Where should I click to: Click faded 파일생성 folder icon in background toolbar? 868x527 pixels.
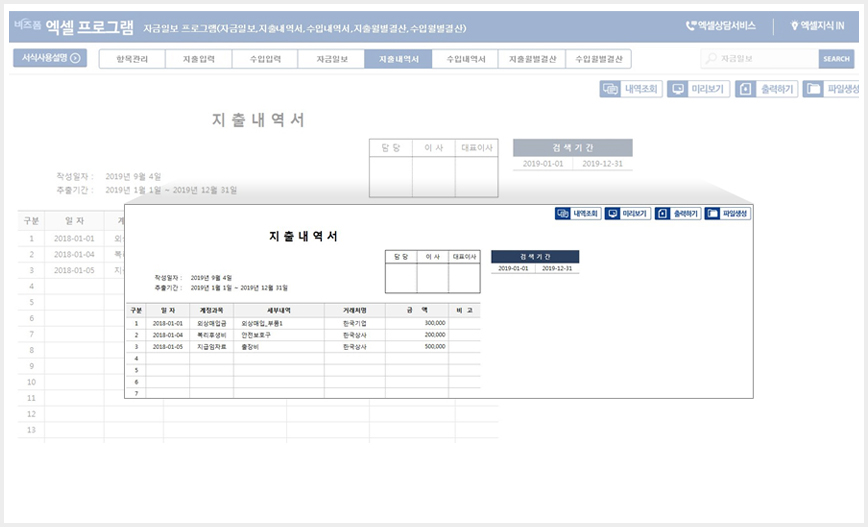tap(813, 89)
